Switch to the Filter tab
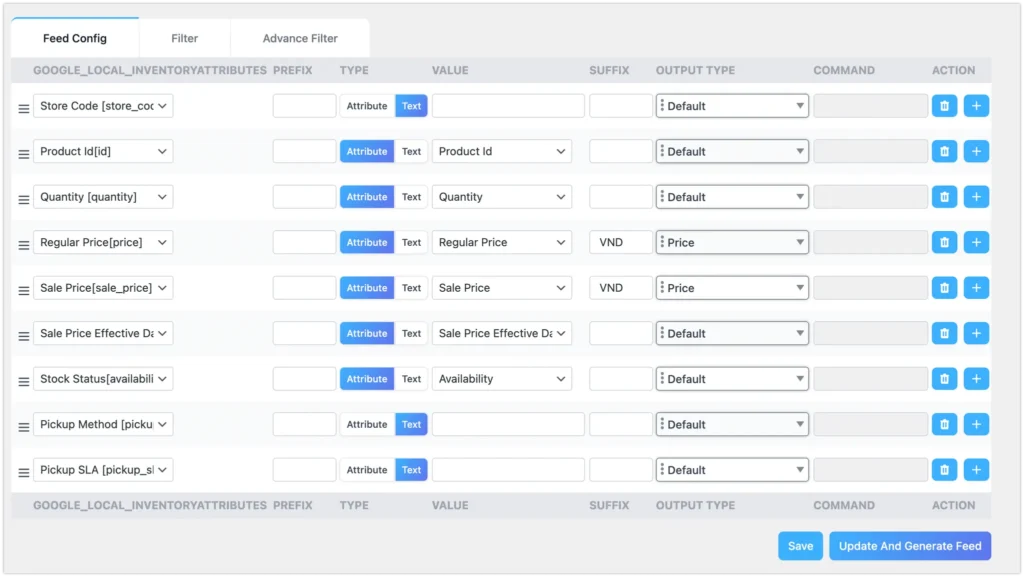Screen dimensions: 1024x577 pos(185,39)
